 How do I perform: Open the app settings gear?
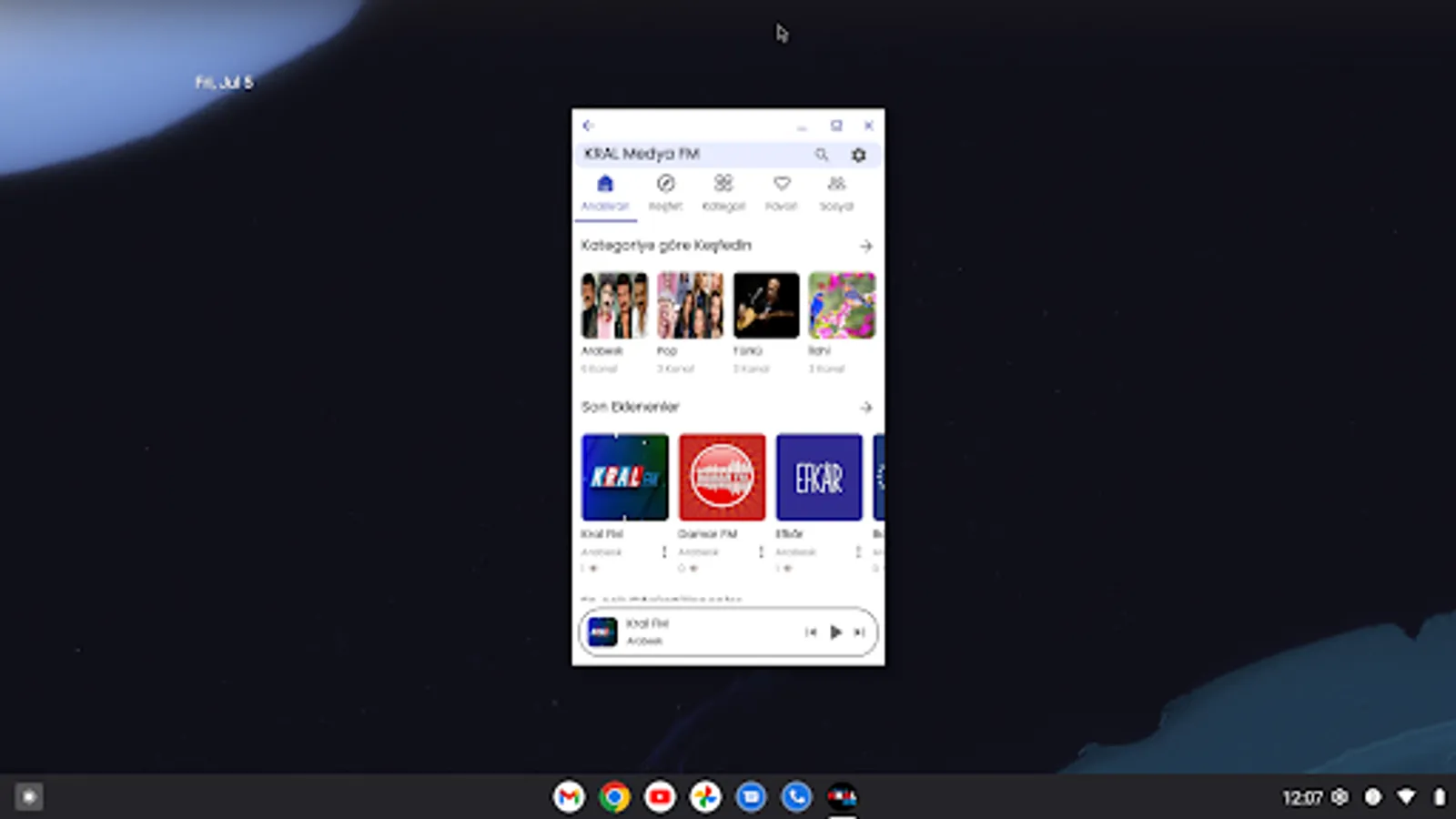coord(858,155)
